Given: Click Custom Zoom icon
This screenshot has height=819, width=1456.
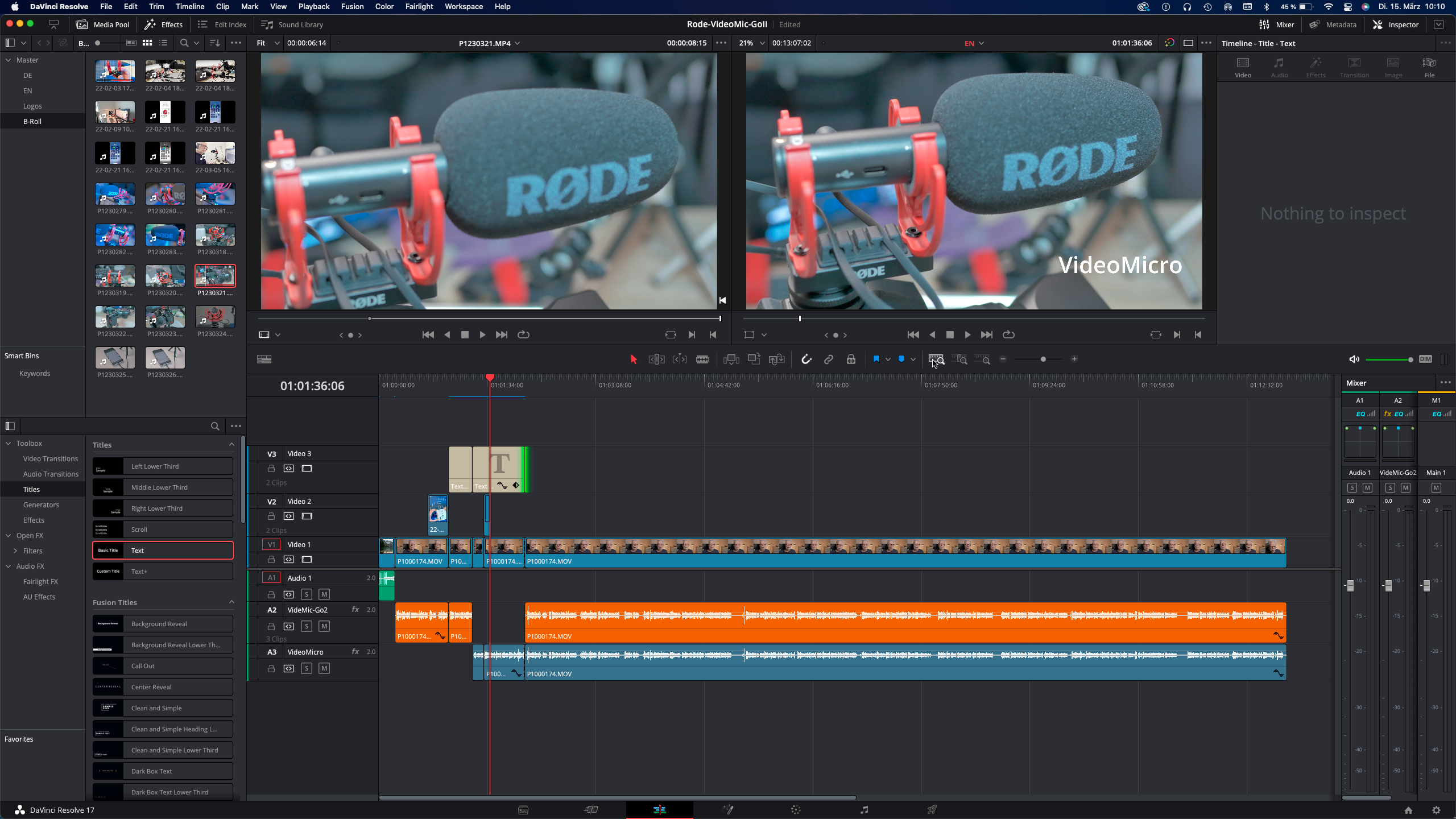Looking at the screenshot, I should coord(982,359).
